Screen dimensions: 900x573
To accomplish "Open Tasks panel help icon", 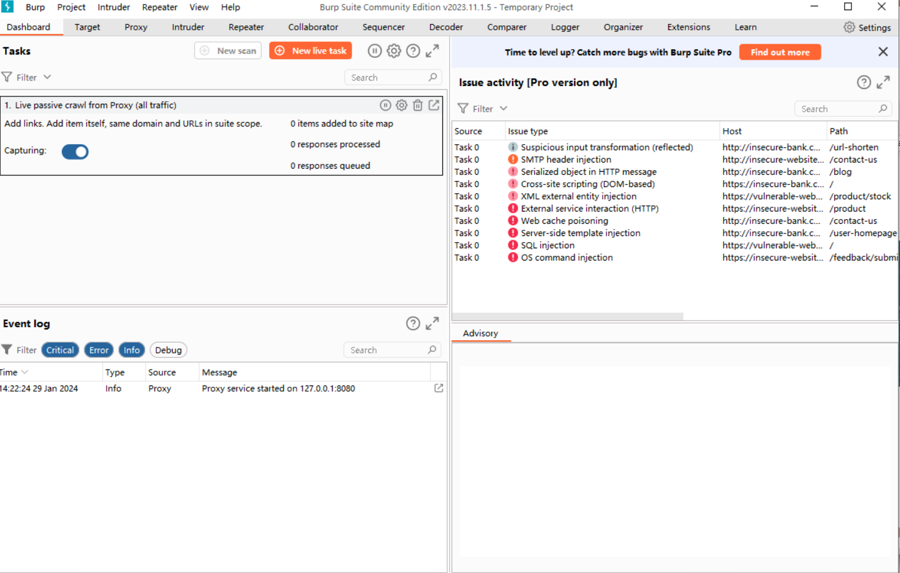I will (413, 51).
